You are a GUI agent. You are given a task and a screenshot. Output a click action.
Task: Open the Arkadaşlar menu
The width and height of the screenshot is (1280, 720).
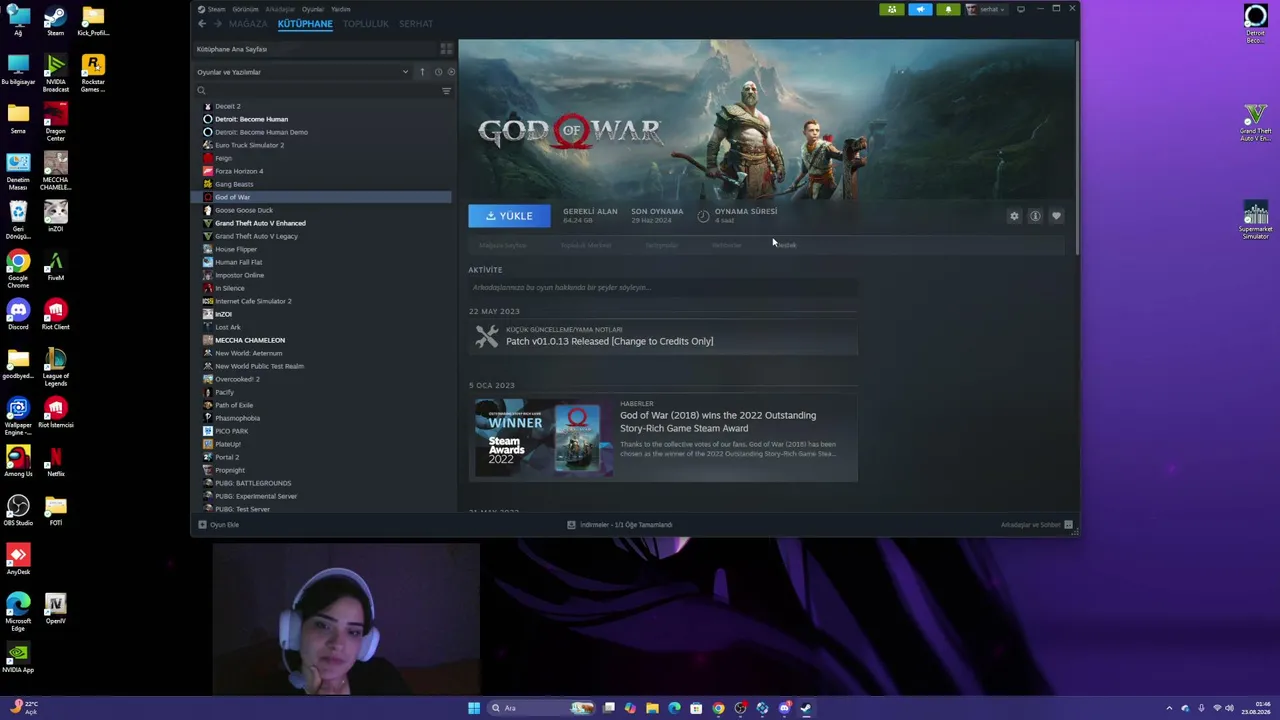280,9
